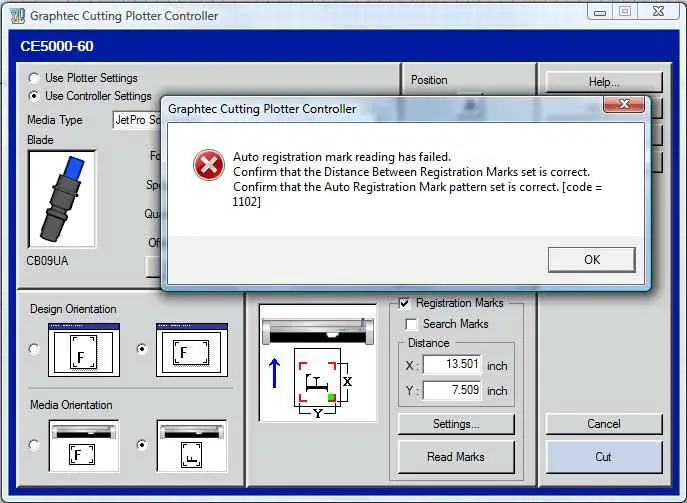Click the Graphtec app icon in title bar
This screenshot has width=687, height=503.
tap(17, 16)
